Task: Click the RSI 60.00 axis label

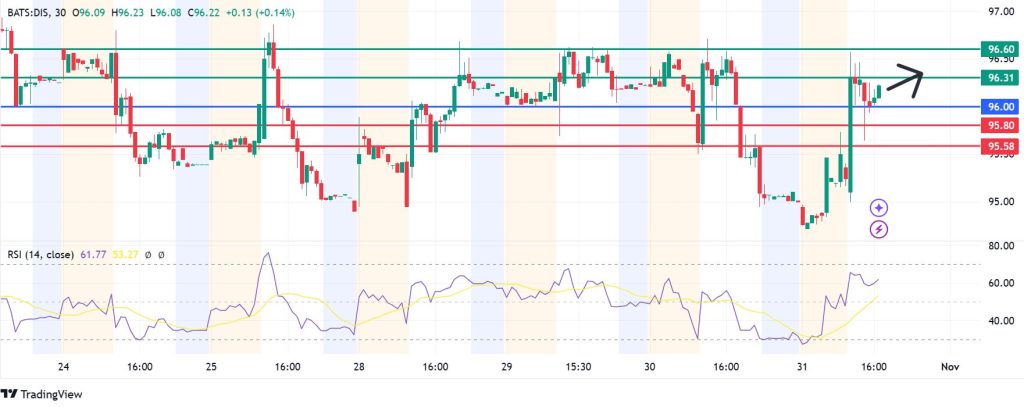Action: tap(1000, 283)
